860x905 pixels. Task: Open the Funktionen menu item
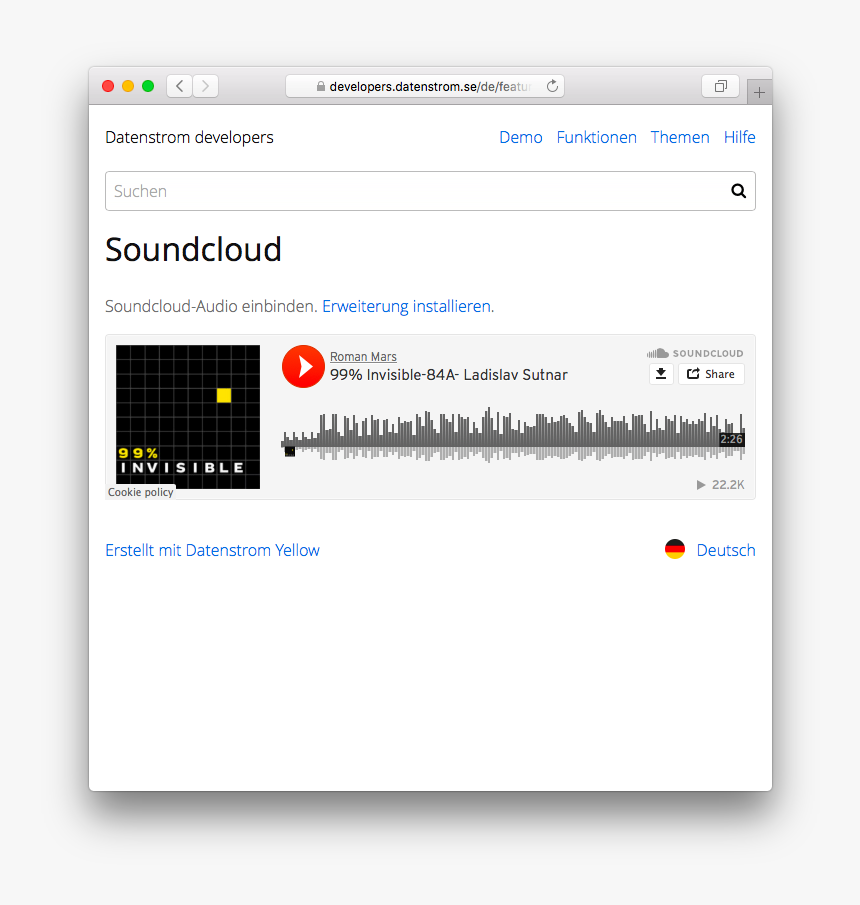[x=596, y=137]
